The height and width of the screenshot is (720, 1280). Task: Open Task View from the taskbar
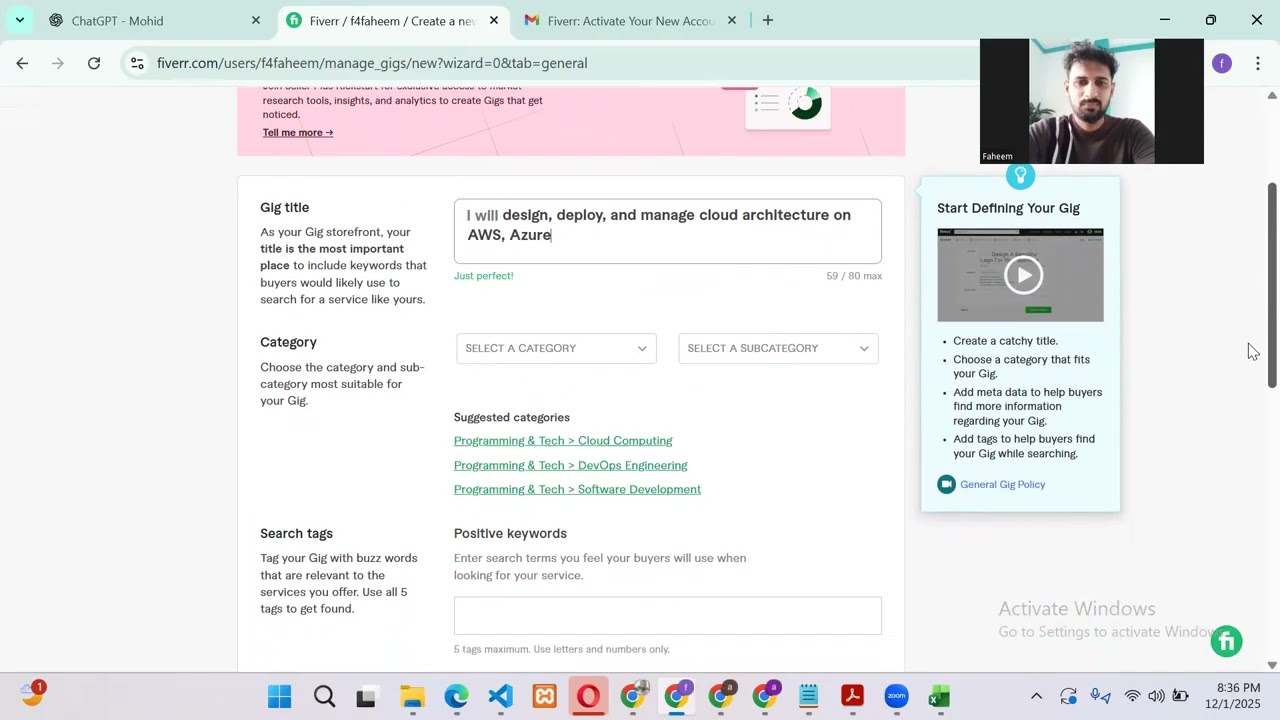coord(366,697)
